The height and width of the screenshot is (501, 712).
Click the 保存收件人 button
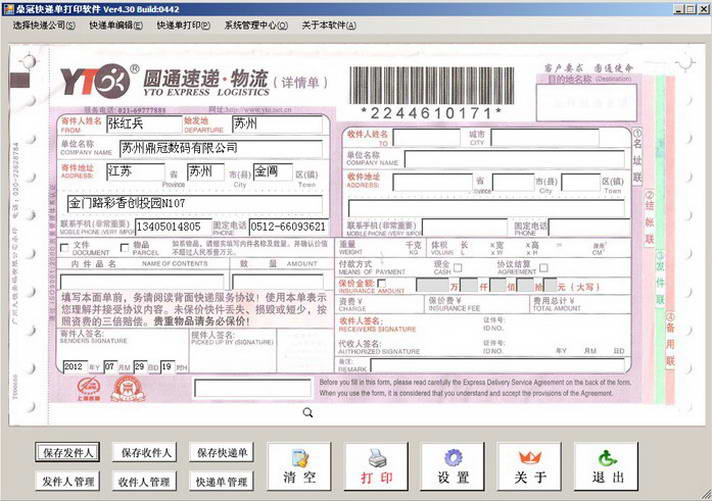pyautogui.click(x=145, y=452)
